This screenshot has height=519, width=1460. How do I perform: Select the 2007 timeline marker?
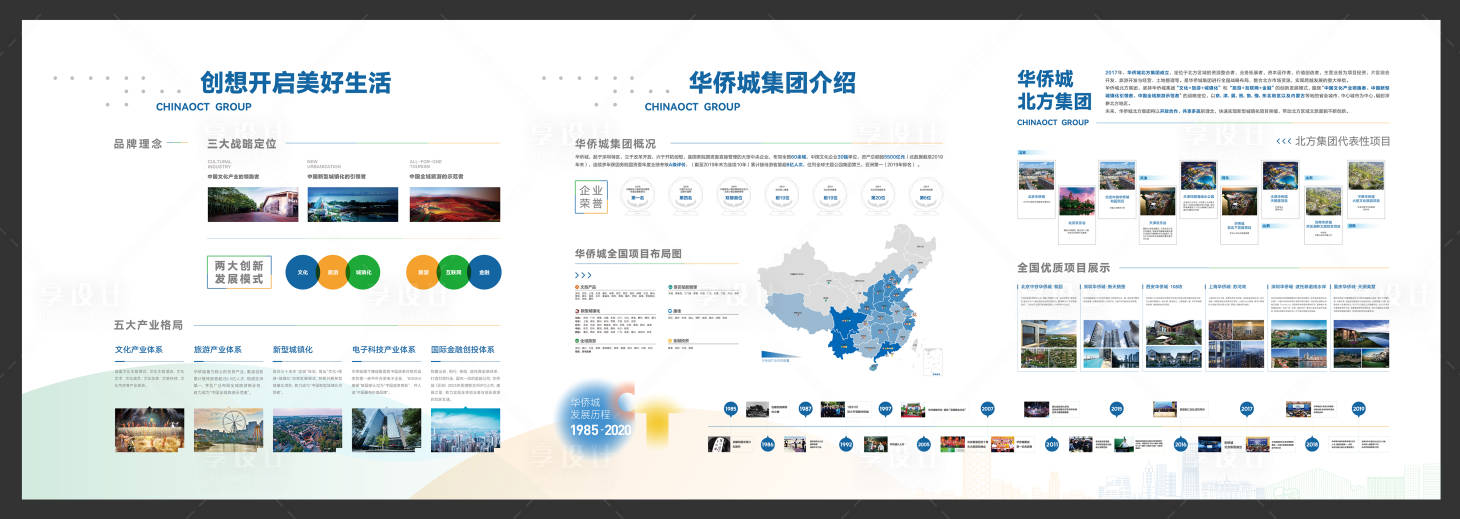pyautogui.click(x=988, y=409)
